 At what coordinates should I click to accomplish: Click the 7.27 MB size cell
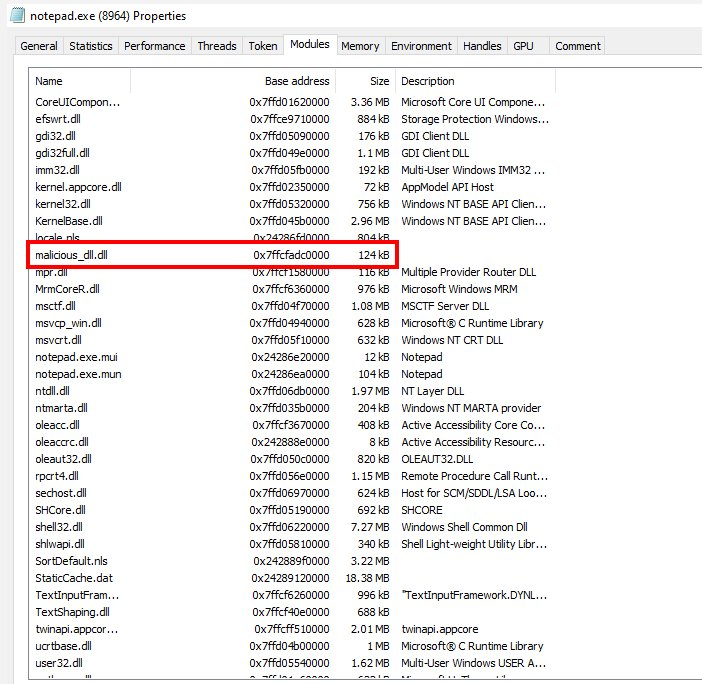(370, 527)
